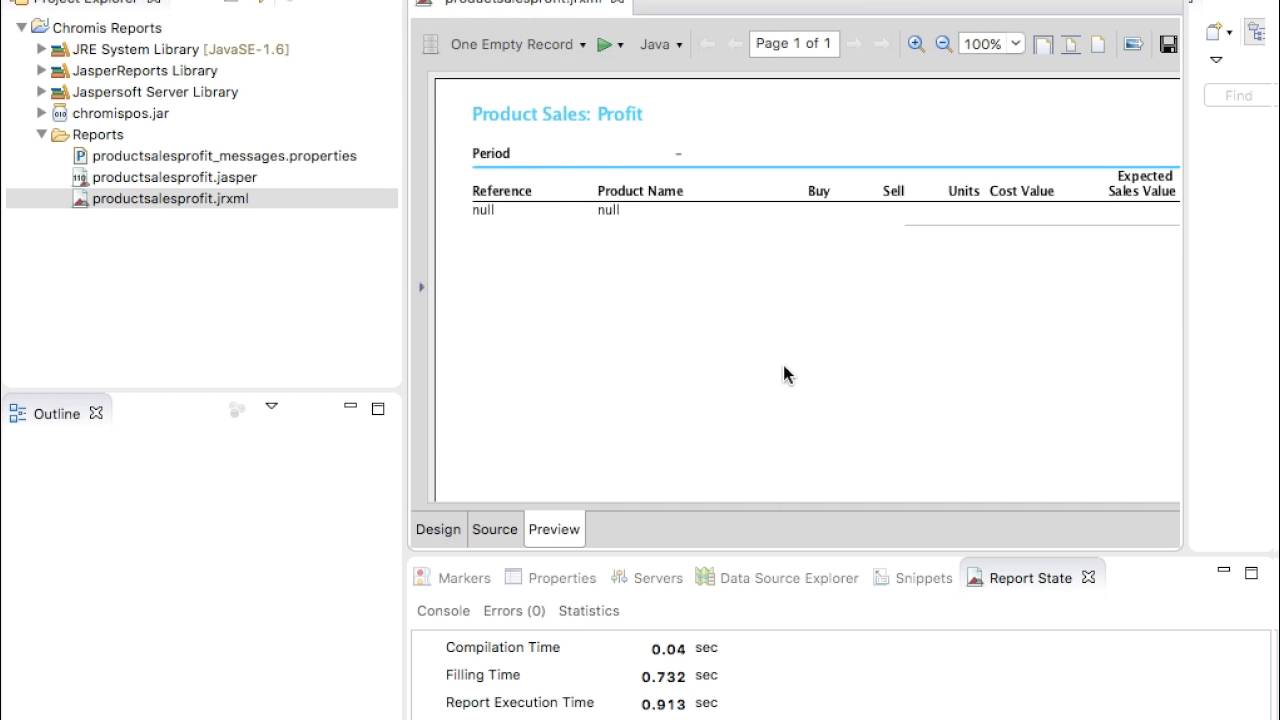Open the Markers view tab
1280x720 pixels.
click(x=452, y=578)
